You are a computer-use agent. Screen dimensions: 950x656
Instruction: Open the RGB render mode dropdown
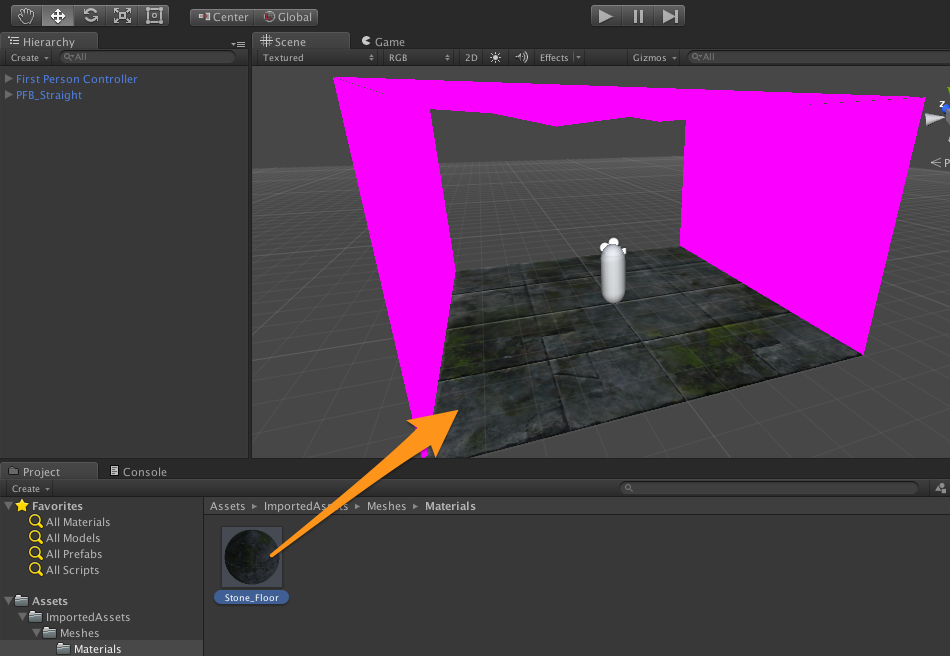(419, 58)
